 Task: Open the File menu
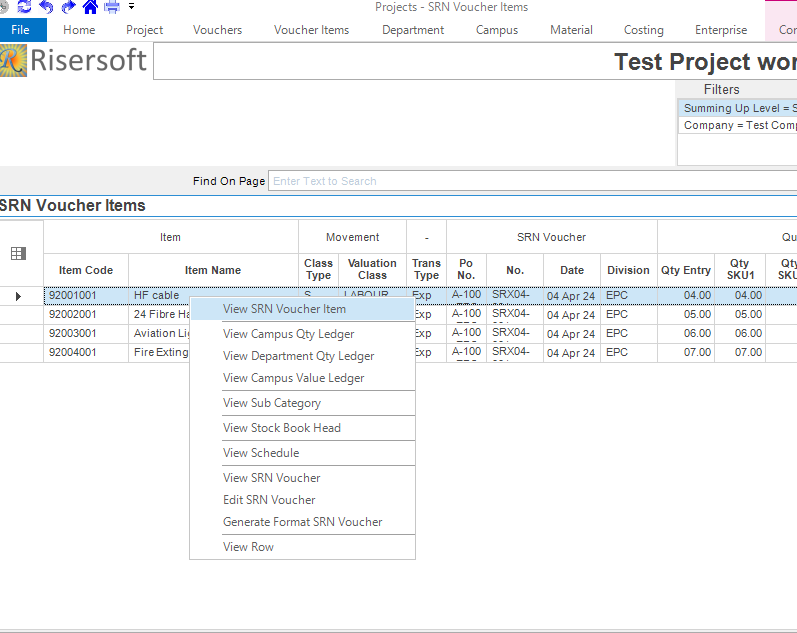(x=22, y=30)
